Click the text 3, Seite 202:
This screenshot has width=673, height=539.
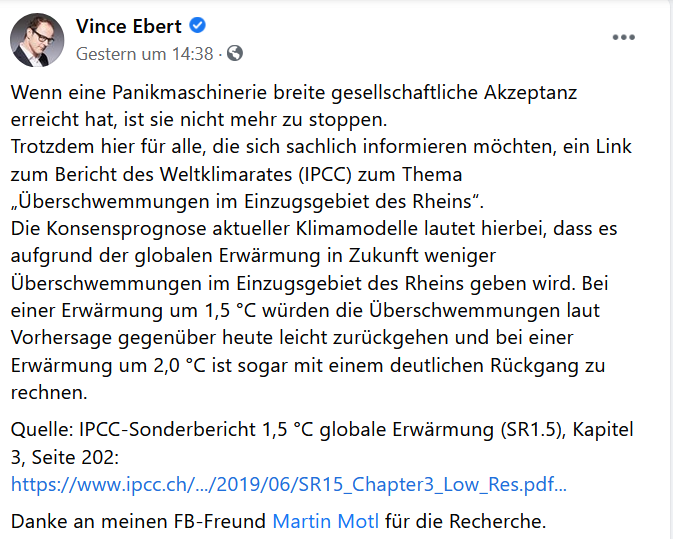point(65,457)
